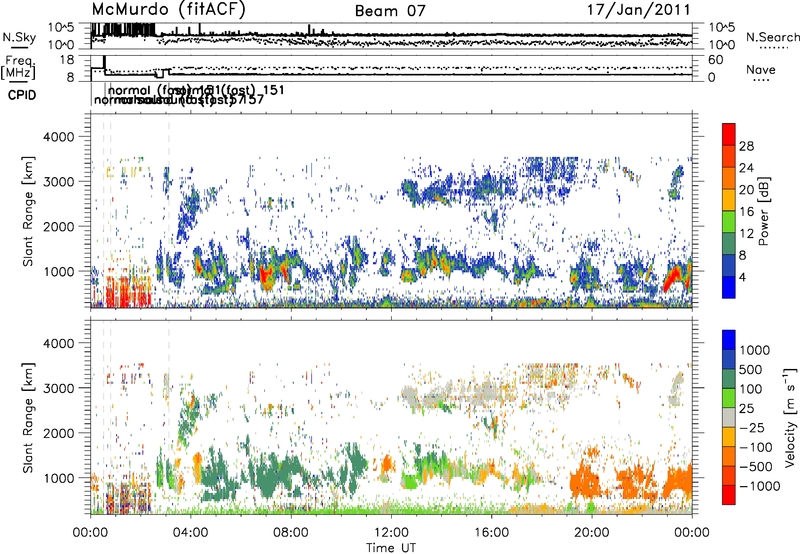Click the 24 label on Power colorbar
The image size is (800, 554).
pos(746,168)
